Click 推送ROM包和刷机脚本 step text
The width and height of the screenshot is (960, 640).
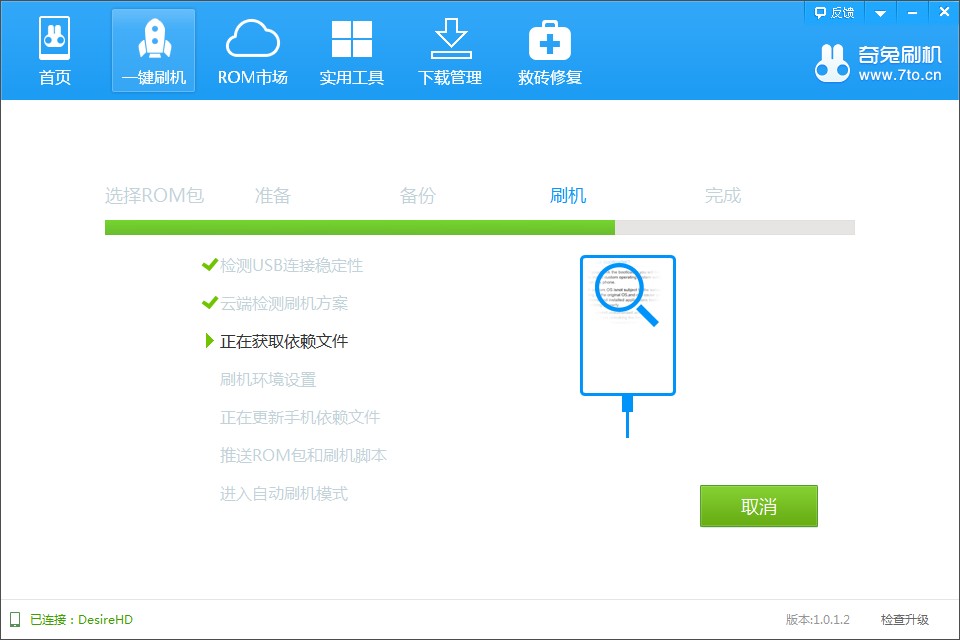pyautogui.click(x=304, y=455)
